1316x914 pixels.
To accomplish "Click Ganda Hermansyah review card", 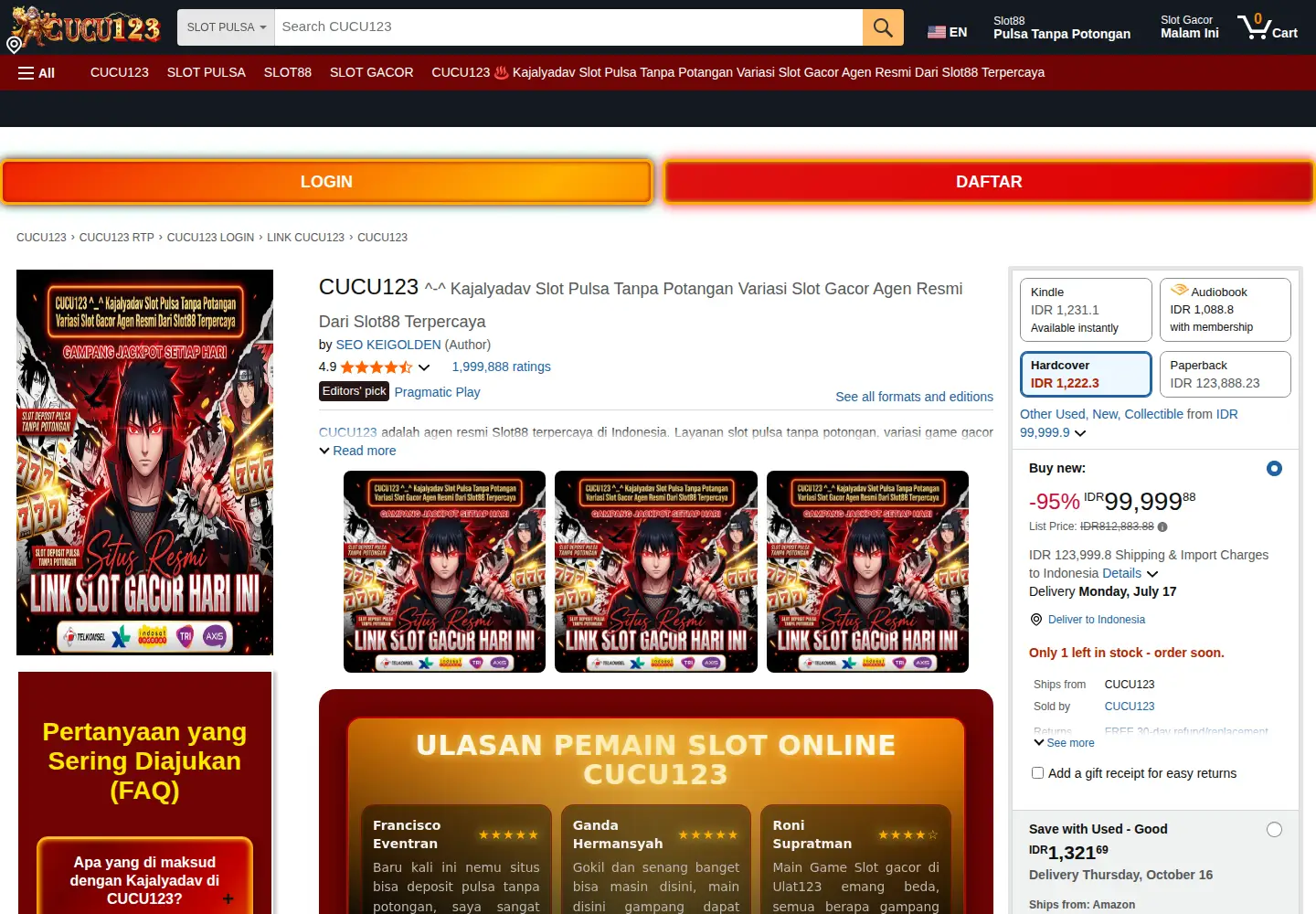I will click(656, 860).
